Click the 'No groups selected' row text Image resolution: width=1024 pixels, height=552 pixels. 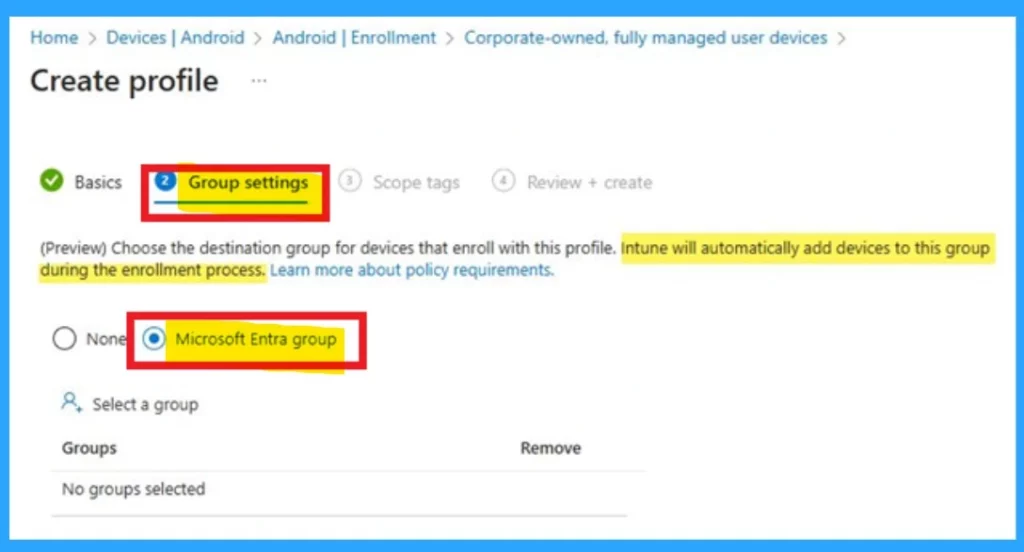click(x=133, y=489)
